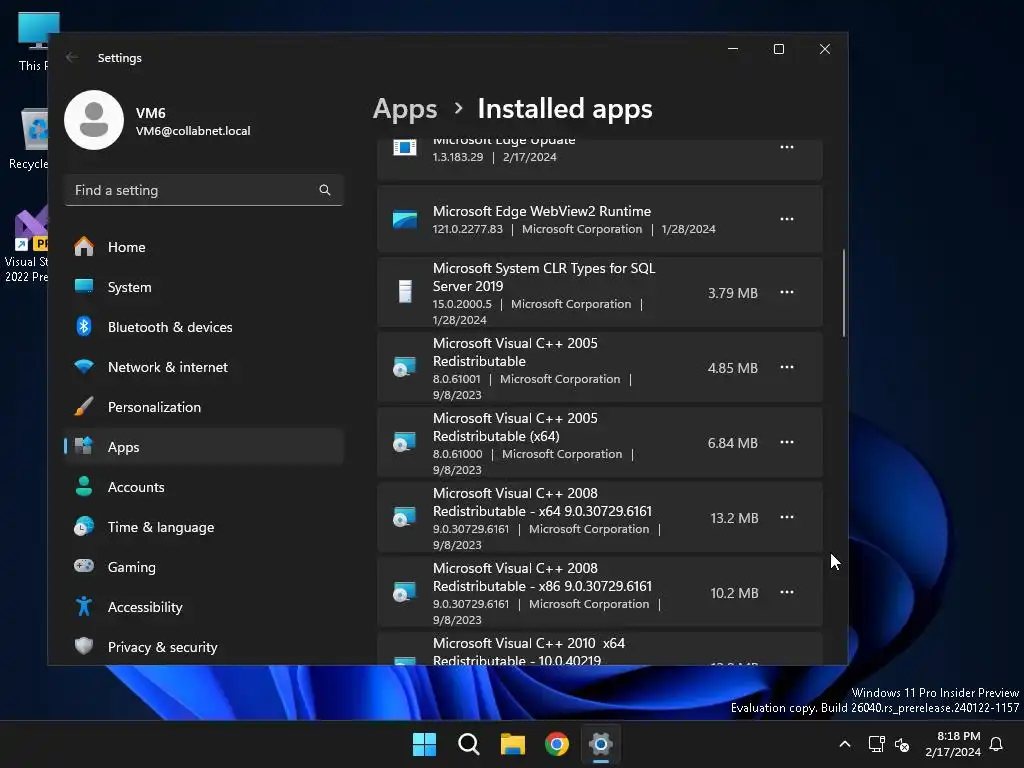Screen dimensions: 1024x768
Task: Click Microsoft Edge WebView2 Runtime title
Action: click(x=541, y=211)
